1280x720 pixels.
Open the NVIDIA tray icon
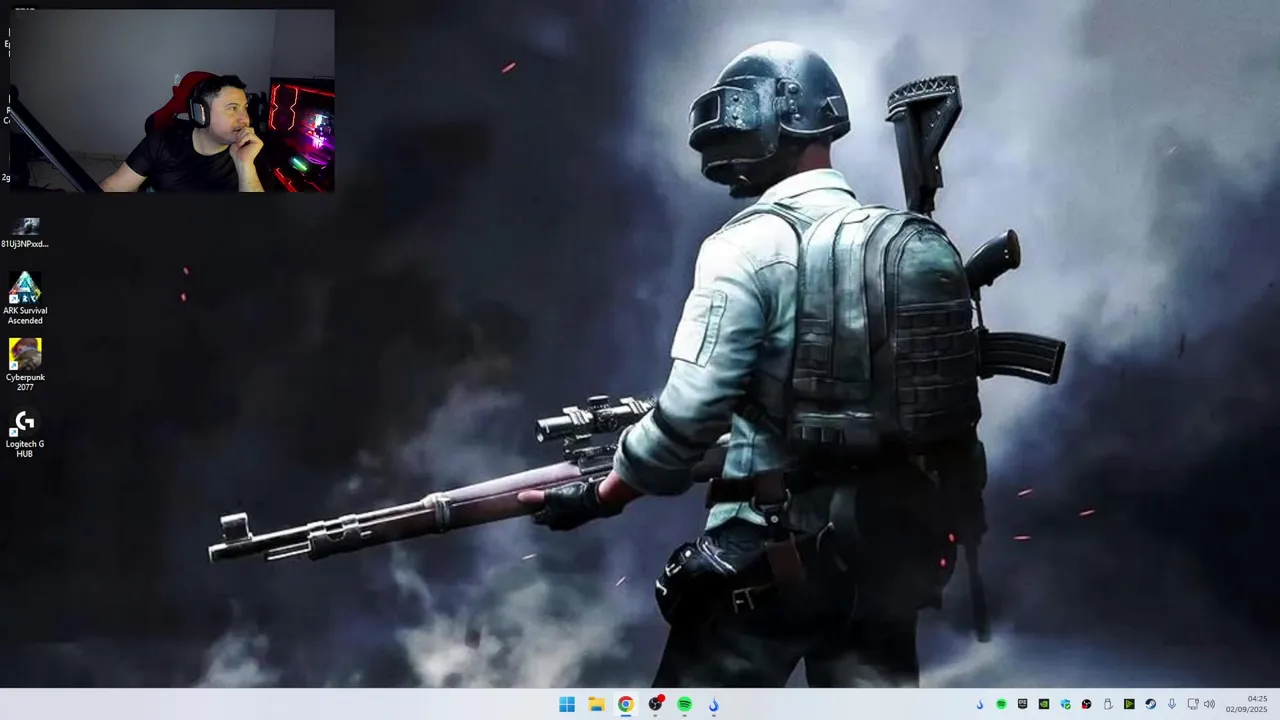pos(1044,704)
